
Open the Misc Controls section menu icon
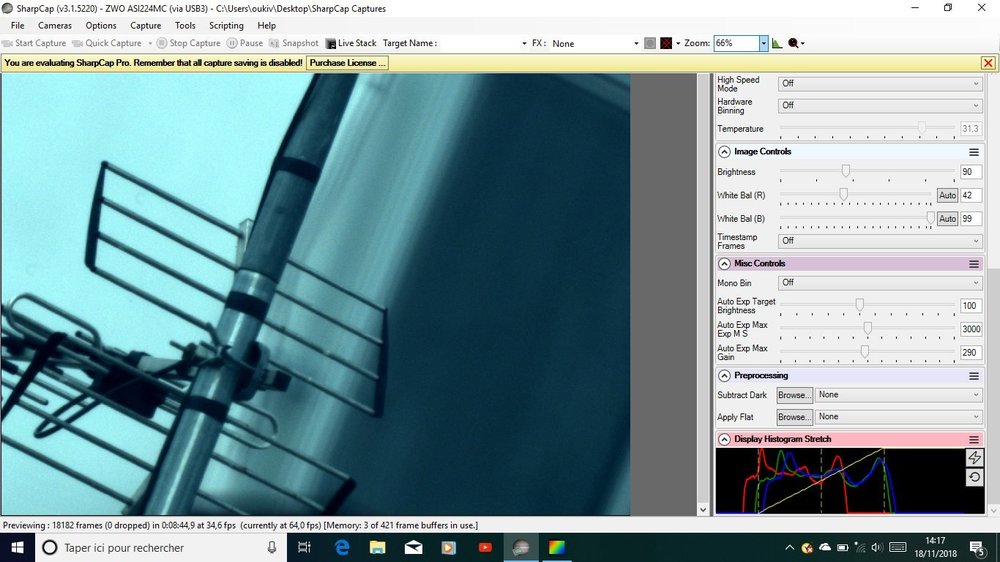[974, 263]
